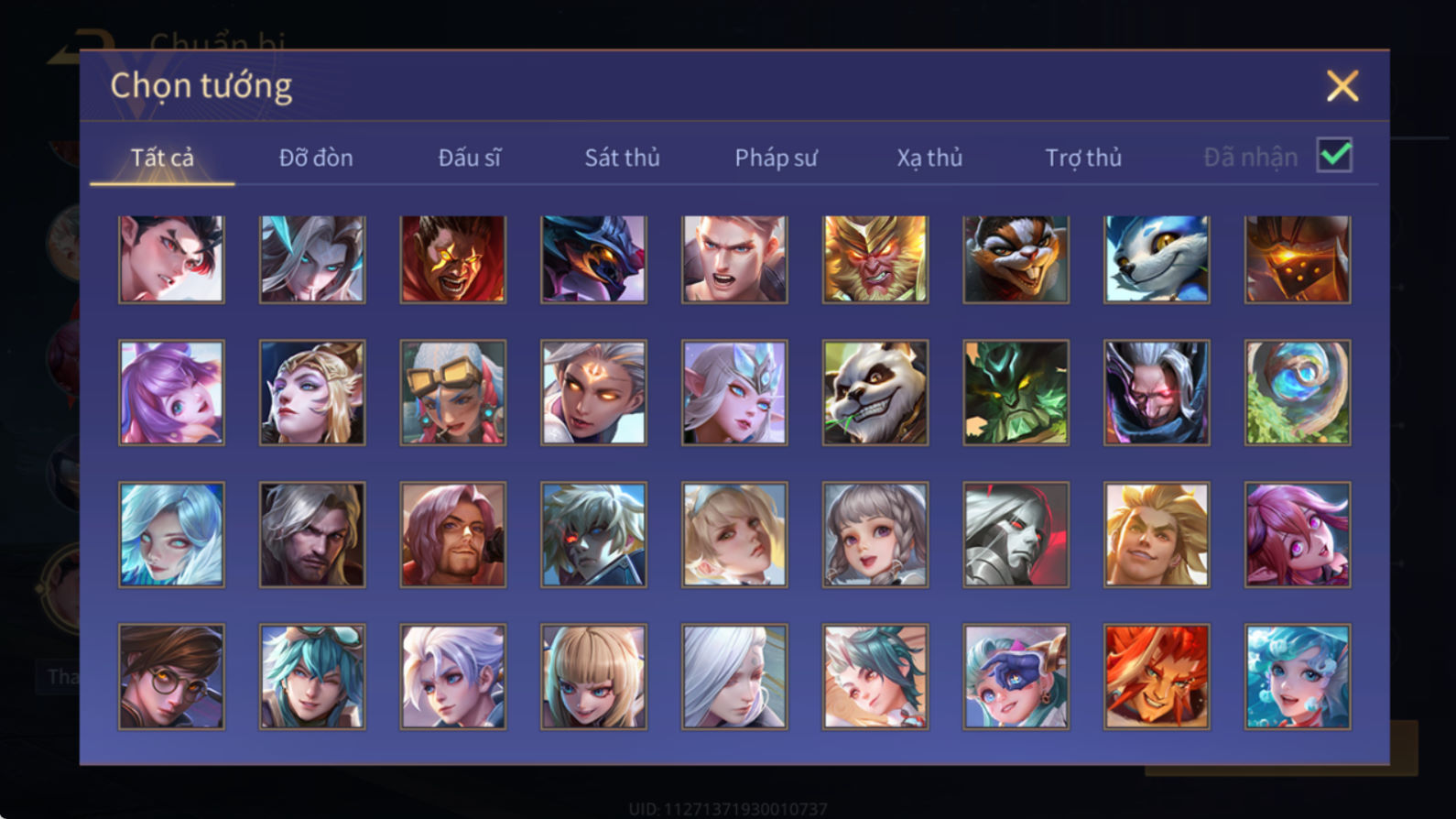Select the green tree monster hero
The width and height of the screenshot is (1456, 819).
coord(1016,393)
